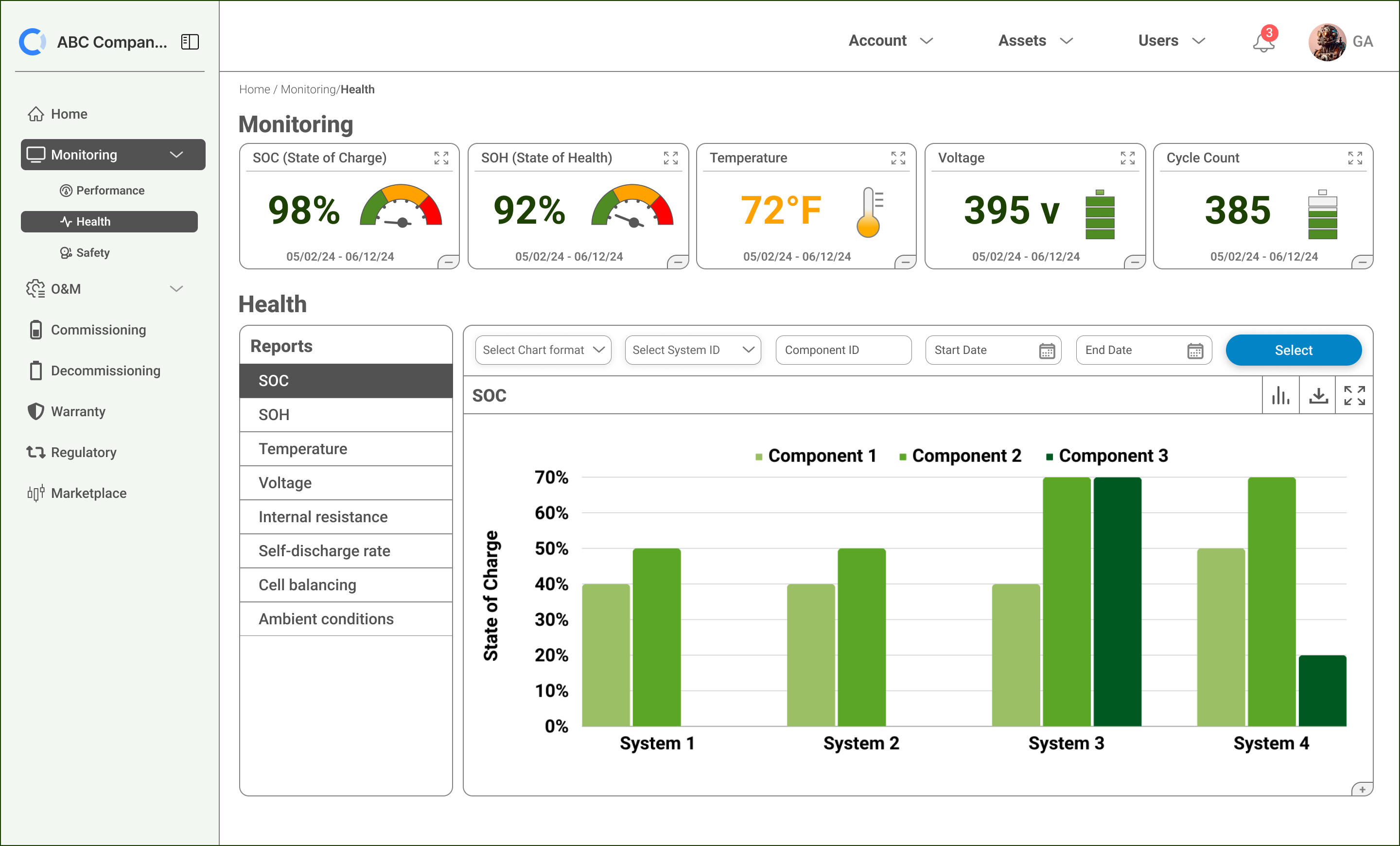1400x846 pixels.
Task: Select the Internal resistance report
Action: coord(346,517)
